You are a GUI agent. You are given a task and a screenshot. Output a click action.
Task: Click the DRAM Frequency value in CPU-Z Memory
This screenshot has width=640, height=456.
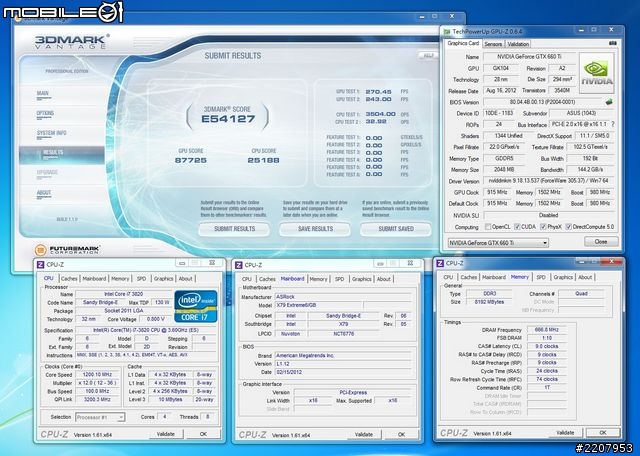[x=547, y=329]
